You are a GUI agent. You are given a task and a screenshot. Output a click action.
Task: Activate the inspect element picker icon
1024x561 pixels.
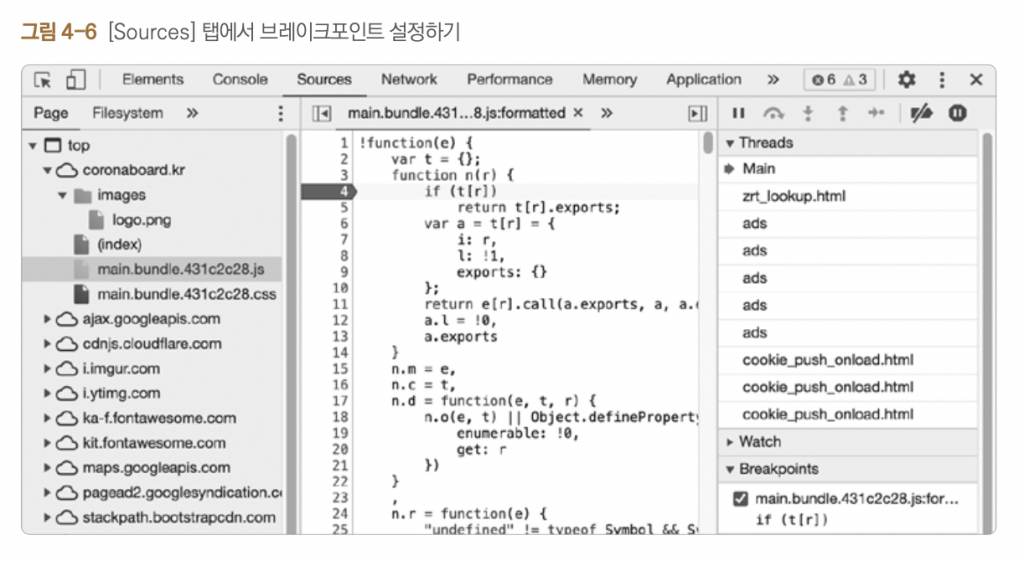tap(43, 80)
